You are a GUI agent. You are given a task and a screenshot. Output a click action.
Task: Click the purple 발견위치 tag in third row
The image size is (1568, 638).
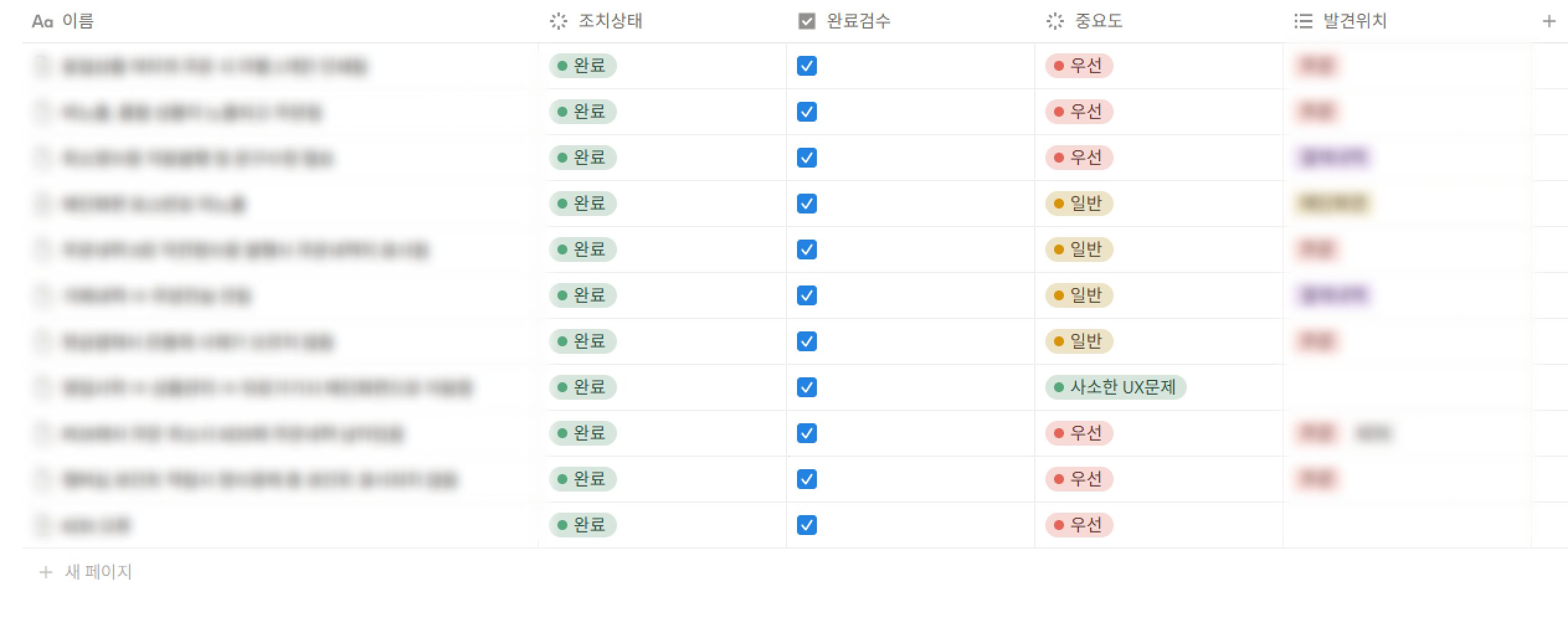[1333, 158]
